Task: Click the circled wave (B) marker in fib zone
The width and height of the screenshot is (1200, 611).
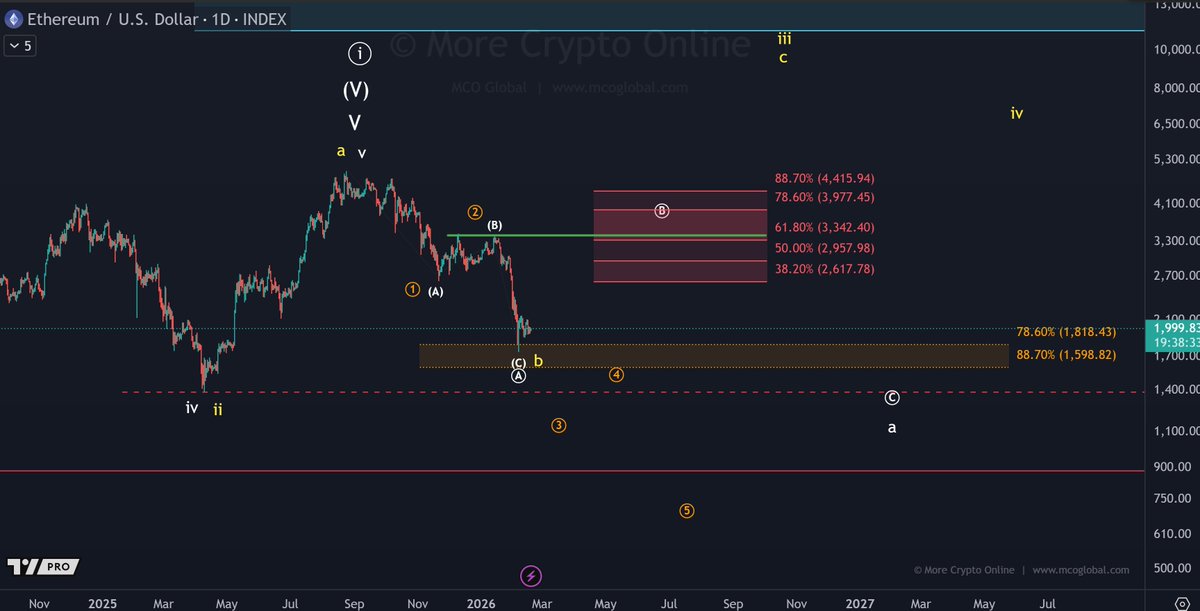Action: click(660, 210)
